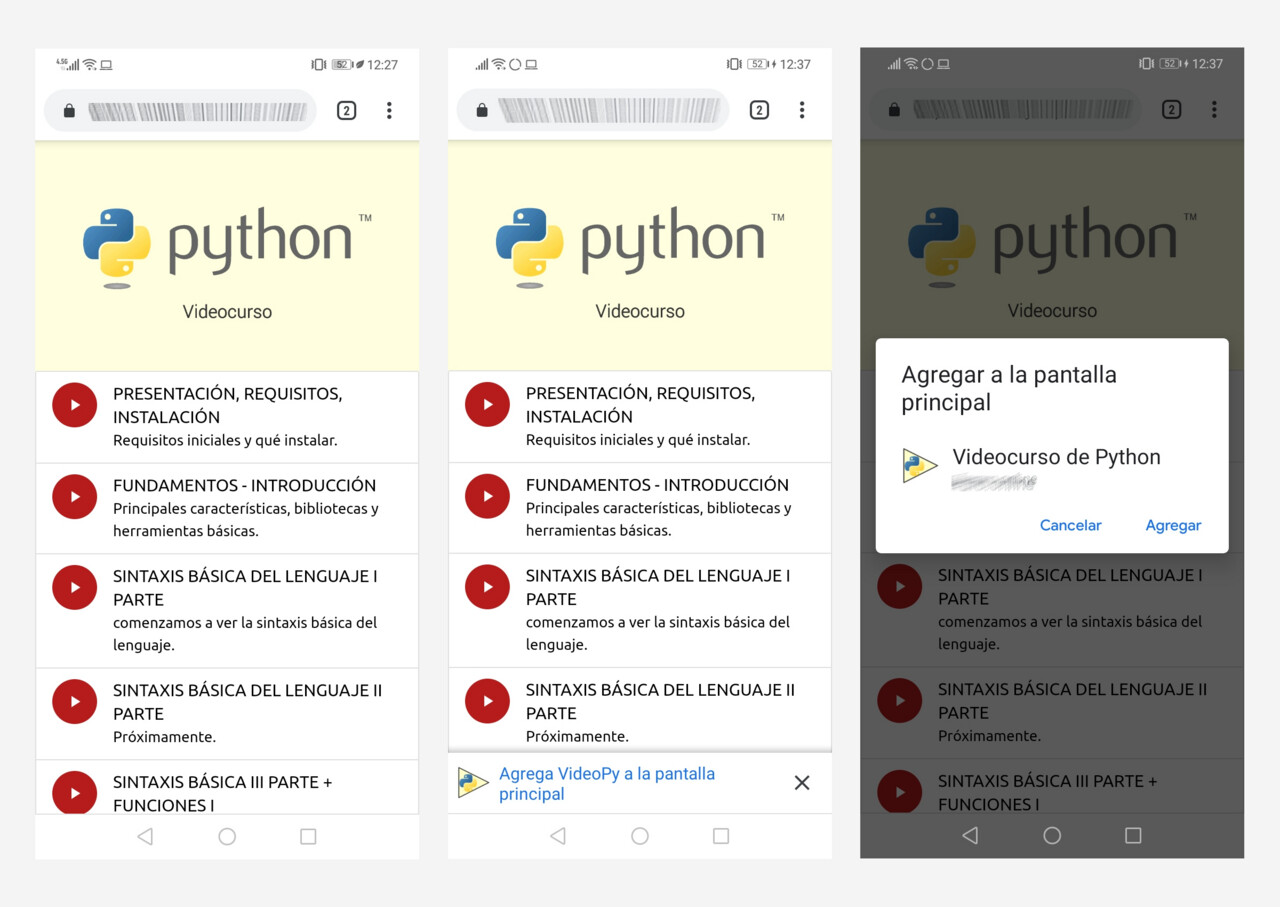Tap battery indicator in middle phone status bar
The height and width of the screenshot is (907, 1280).
point(759,64)
